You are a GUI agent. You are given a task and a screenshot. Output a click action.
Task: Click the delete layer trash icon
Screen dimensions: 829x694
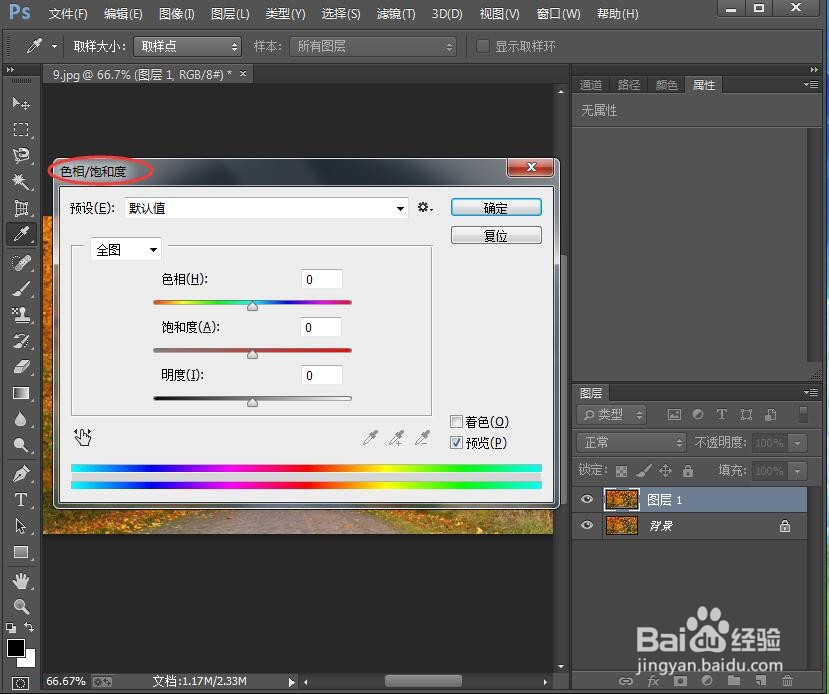787,681
